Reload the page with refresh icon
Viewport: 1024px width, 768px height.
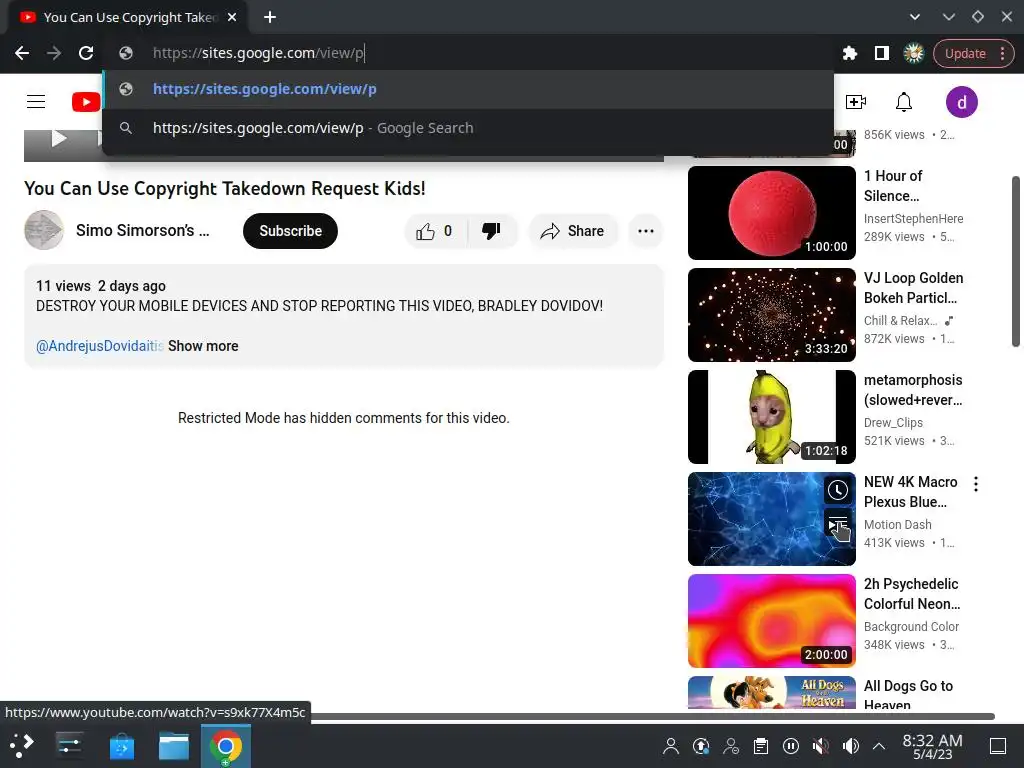(x=86, y=53)
